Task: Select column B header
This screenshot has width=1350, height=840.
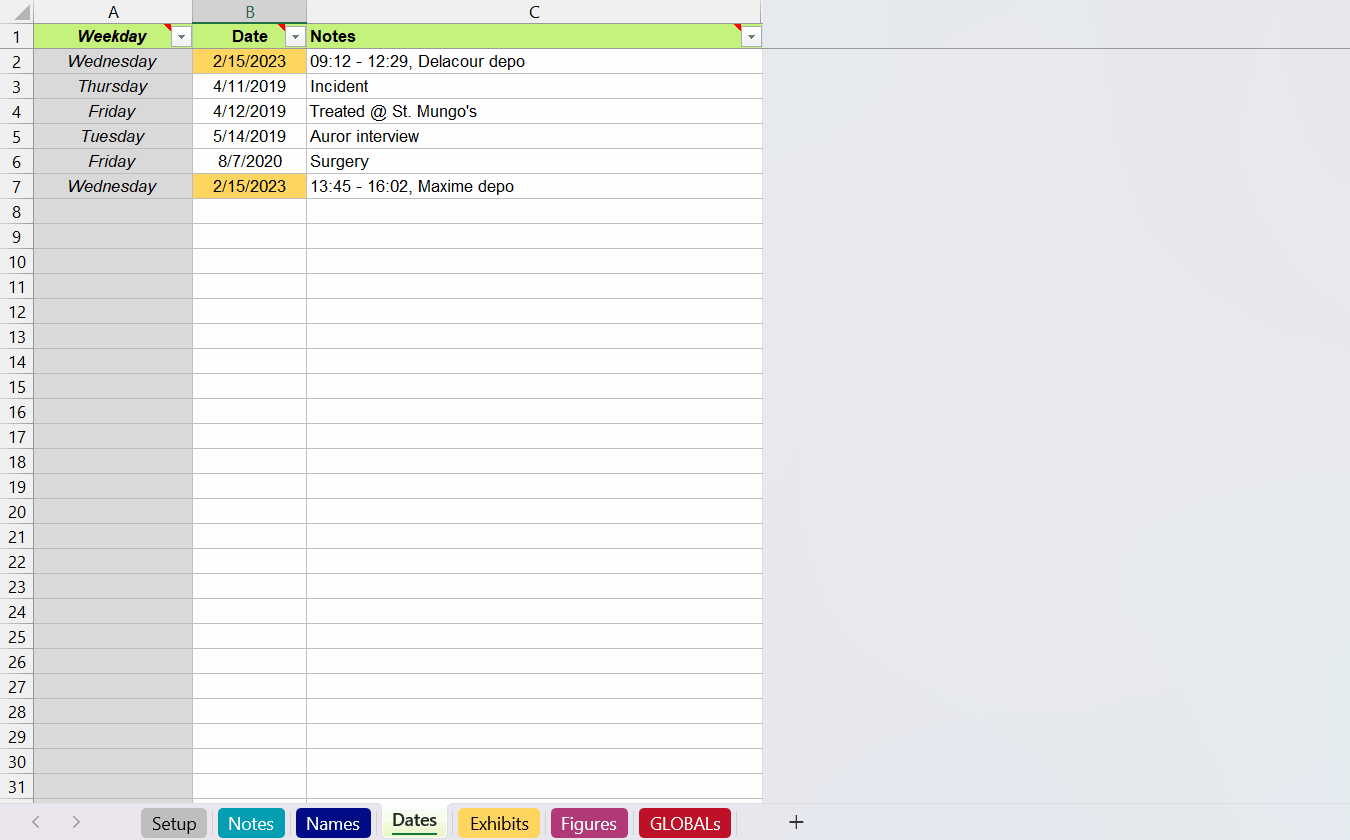Action: pyautogui.click(x=250, y=12)
